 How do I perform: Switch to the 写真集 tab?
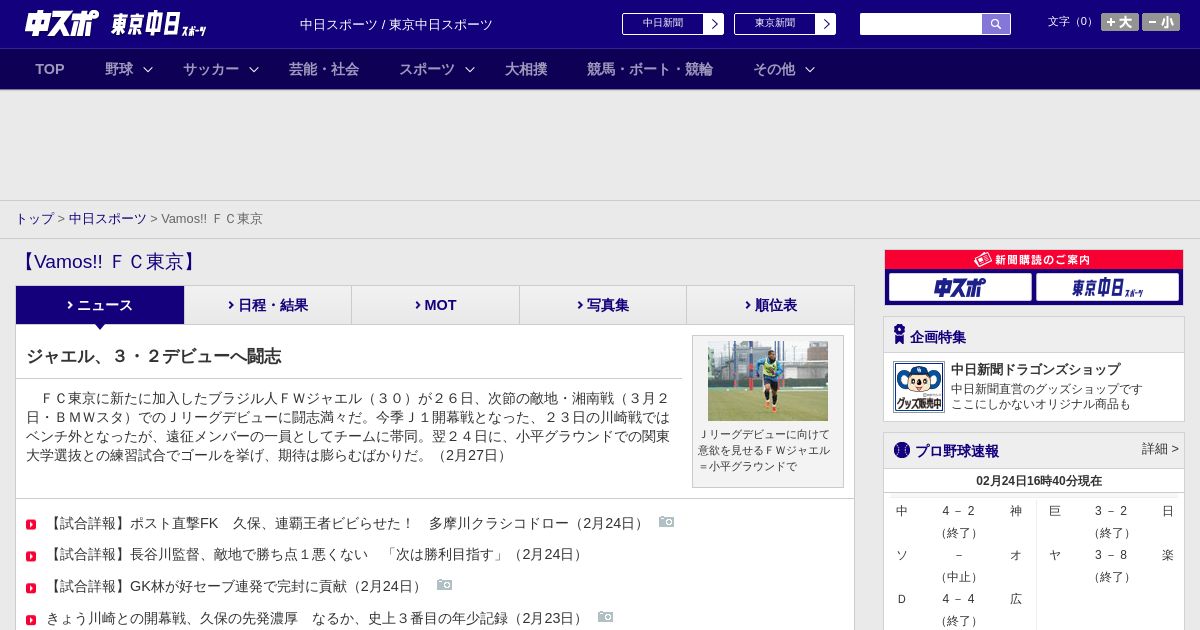click(603, 305)
